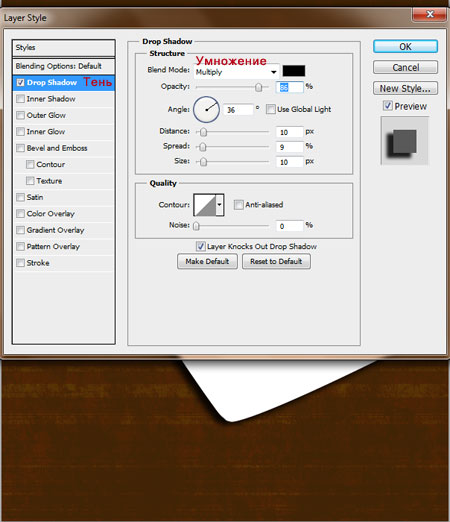450x522 pixels.
Task: Click the contour curve preview thumbnail
Action: tap(205, 205)
